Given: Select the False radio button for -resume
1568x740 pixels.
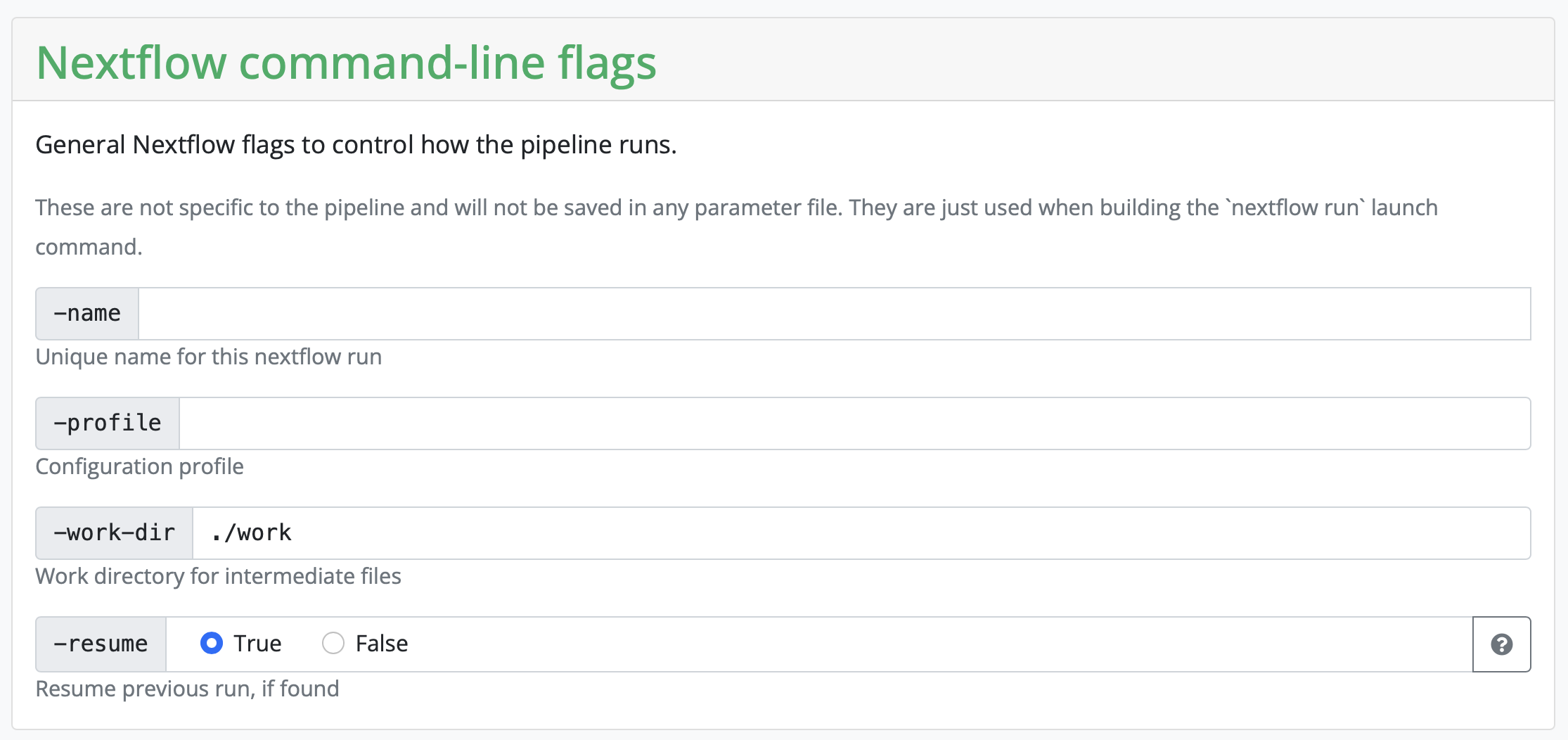Looking at the screenshot, I should point(333,643).
